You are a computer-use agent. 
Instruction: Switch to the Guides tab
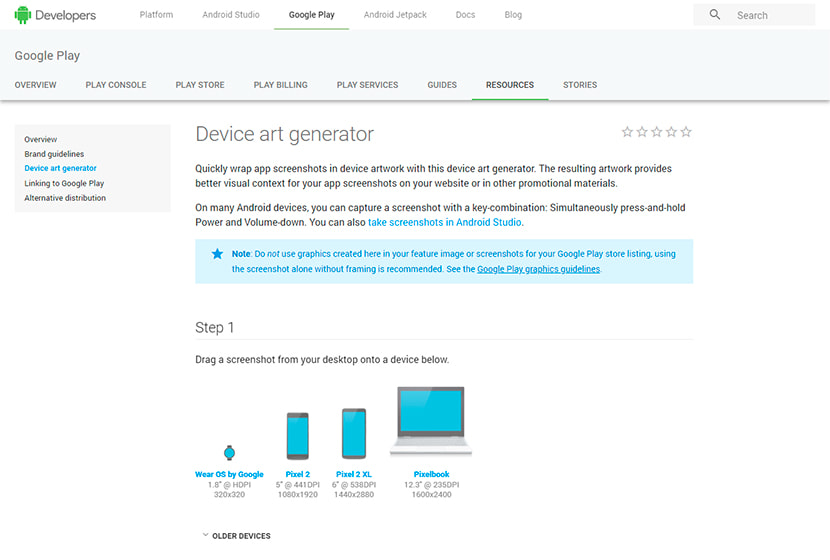tap(442, 85)
